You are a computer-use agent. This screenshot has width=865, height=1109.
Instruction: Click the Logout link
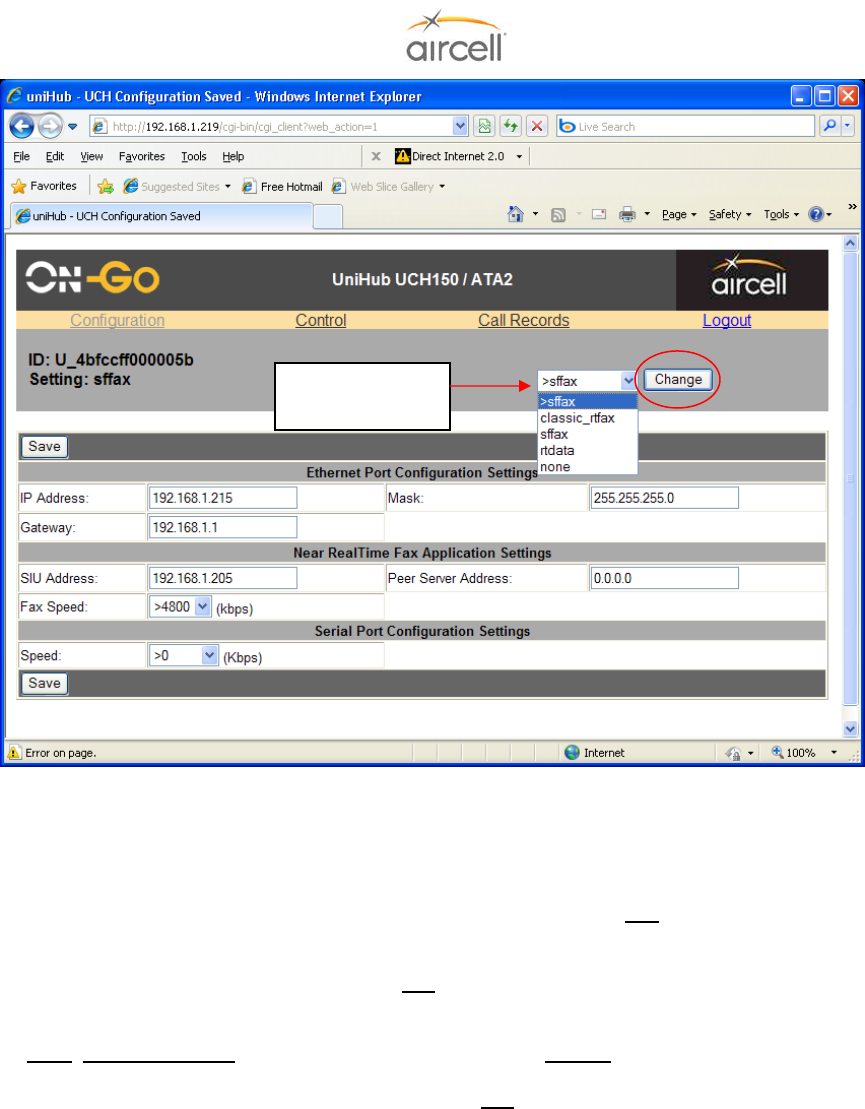(727, 320)
